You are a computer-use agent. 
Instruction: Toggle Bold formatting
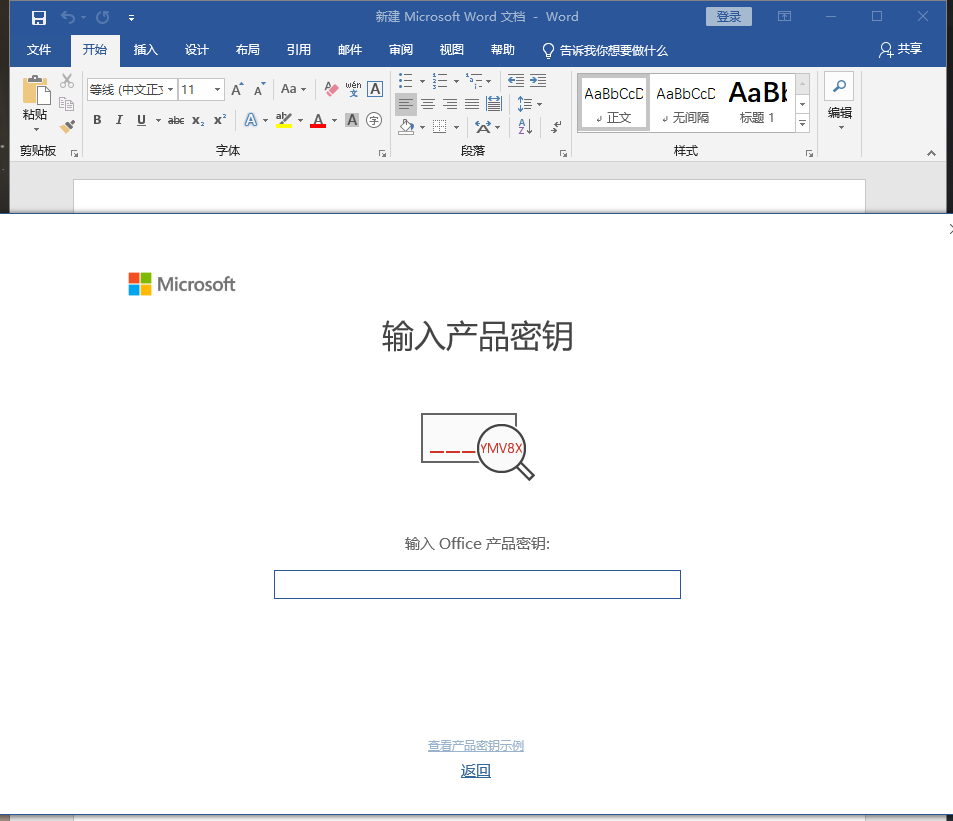point(97,120)
